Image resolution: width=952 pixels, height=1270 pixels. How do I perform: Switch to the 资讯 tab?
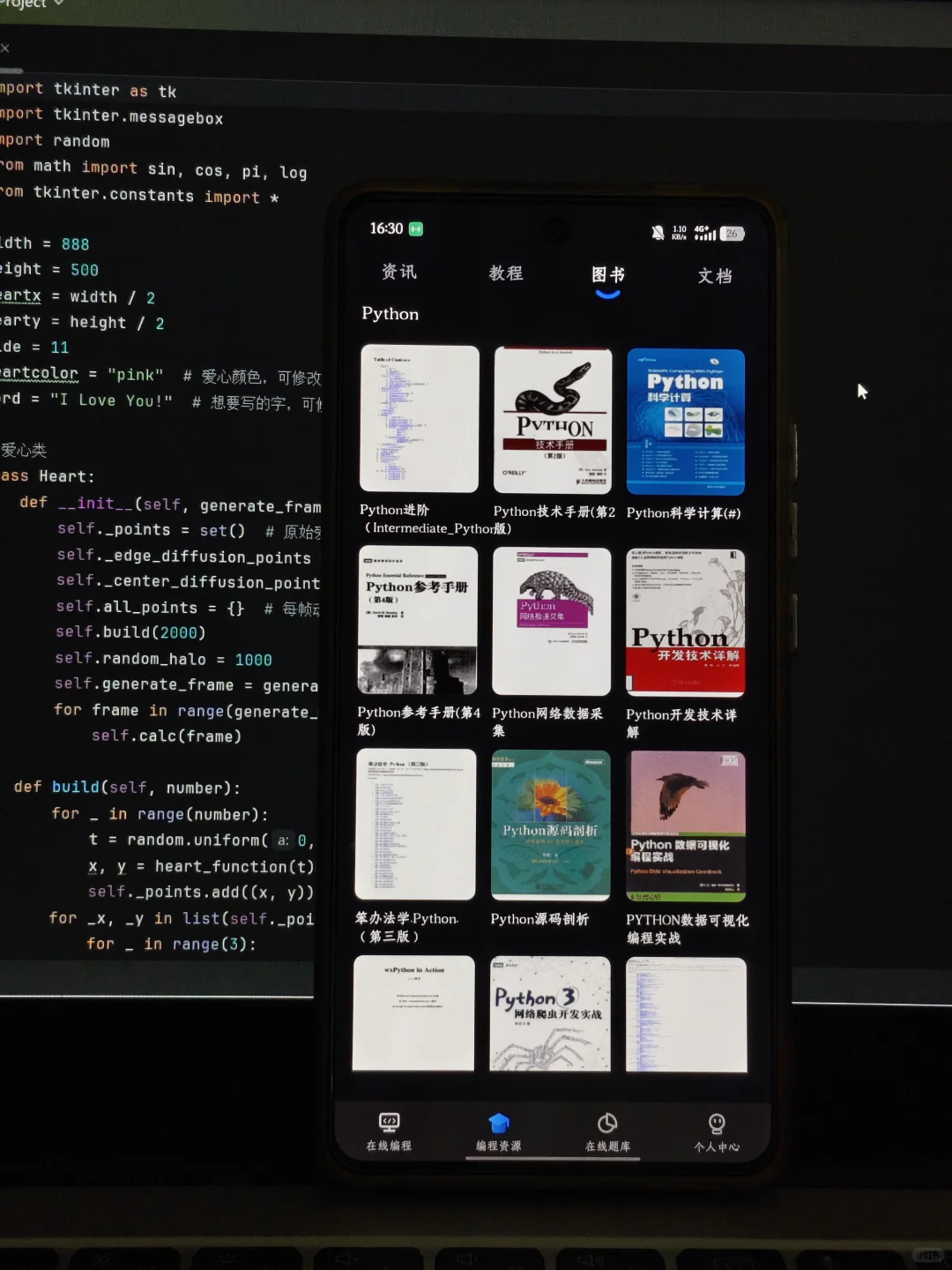(x=398, y=272)
